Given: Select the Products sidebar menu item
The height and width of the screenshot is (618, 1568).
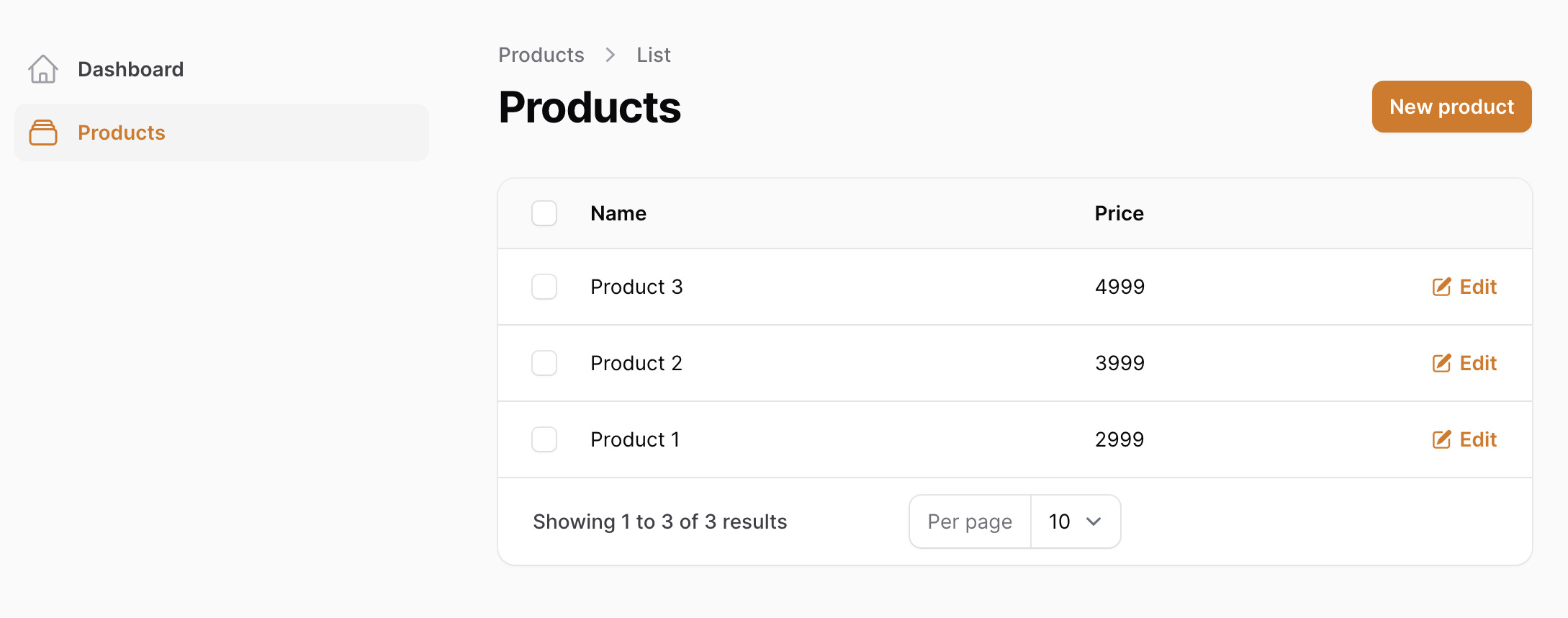Looking at the screenshot, I should tap(222, 133).
